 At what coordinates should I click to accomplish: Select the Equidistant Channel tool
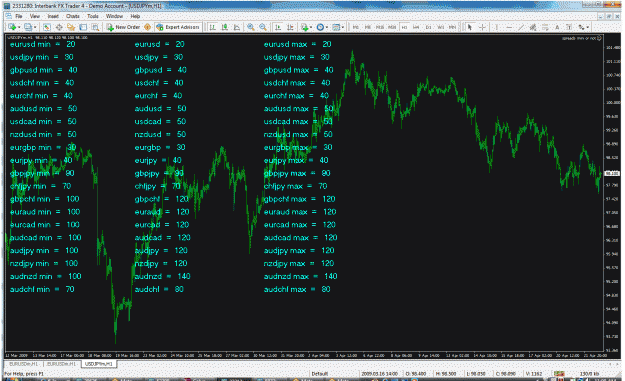pyautogui.click(x=533, y=27)
